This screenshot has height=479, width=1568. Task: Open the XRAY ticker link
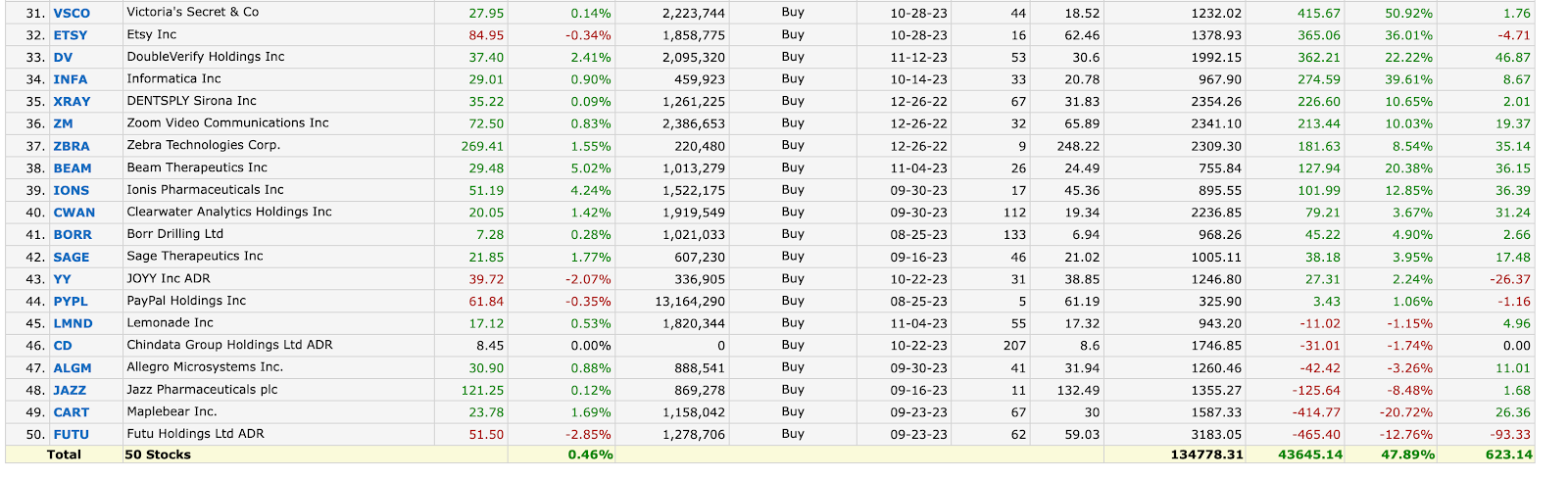click(72, 102)
